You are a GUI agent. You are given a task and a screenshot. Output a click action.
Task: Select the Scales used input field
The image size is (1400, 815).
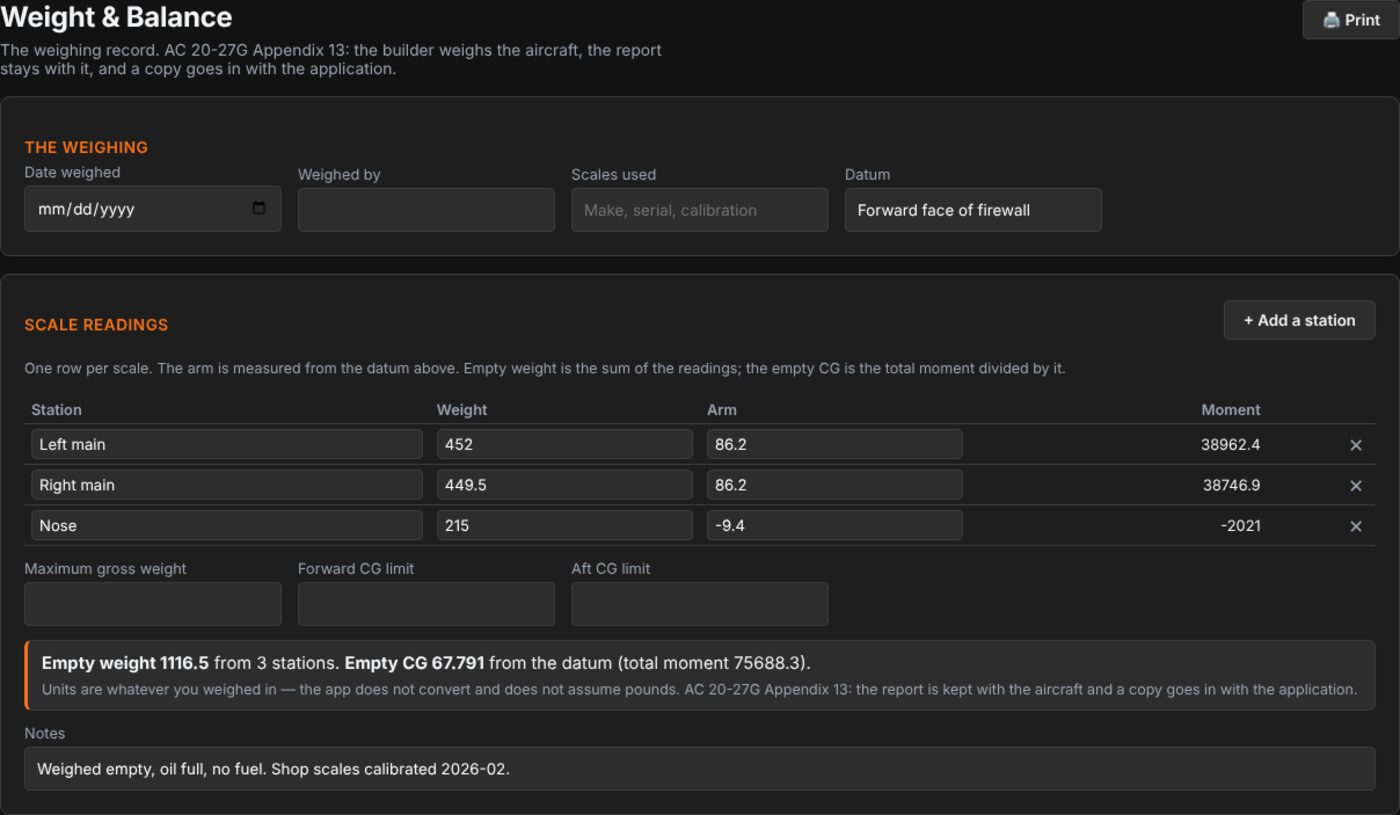699,210
